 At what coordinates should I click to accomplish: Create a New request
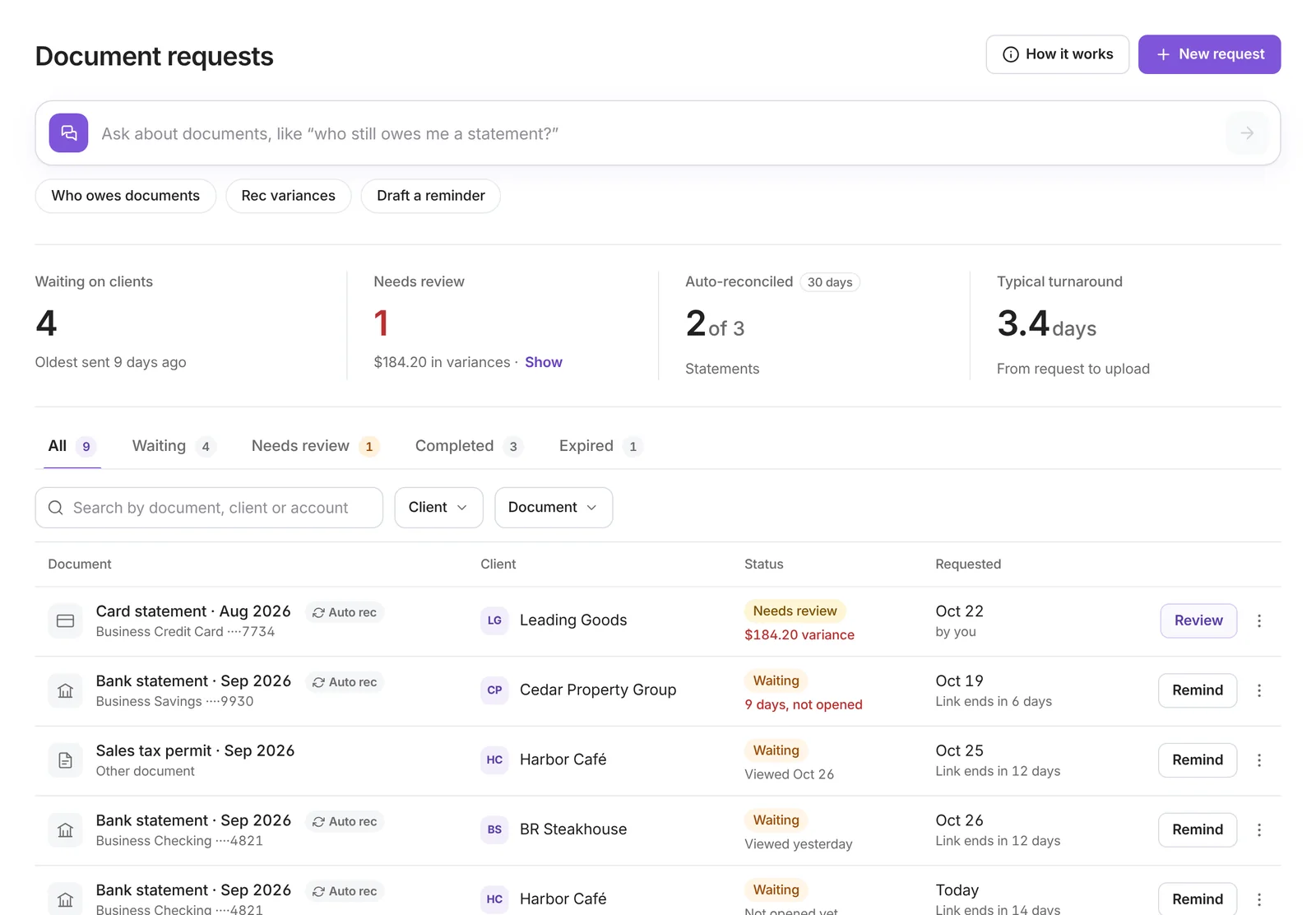(1209, 54)
